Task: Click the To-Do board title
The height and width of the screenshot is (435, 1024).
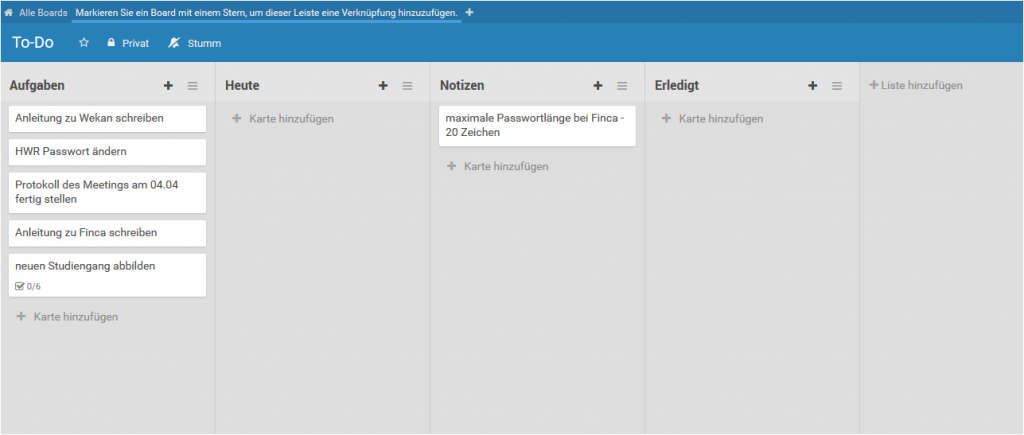Action: point(33,43)
